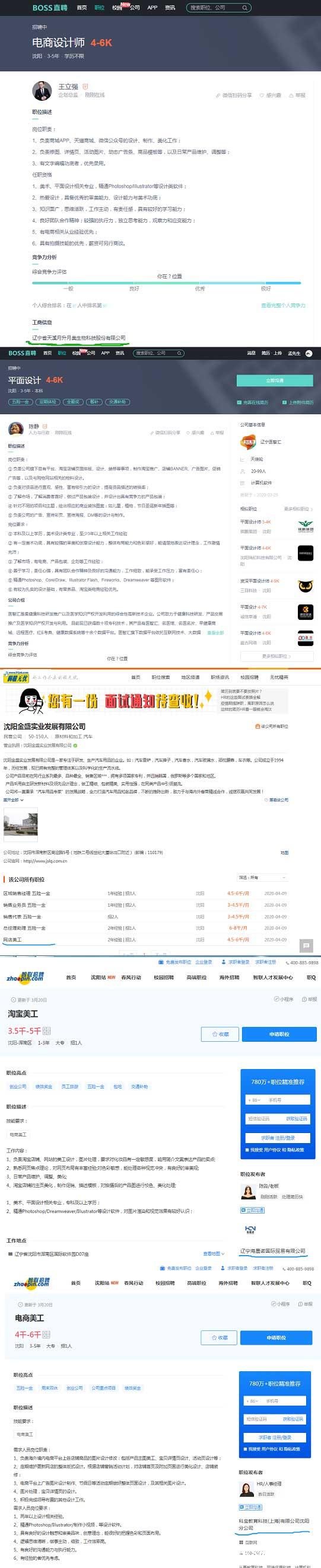Select 校园招聘 in 智联招聘 top navigation
This screenshot has height=1568, width=321.
(164, 977)
